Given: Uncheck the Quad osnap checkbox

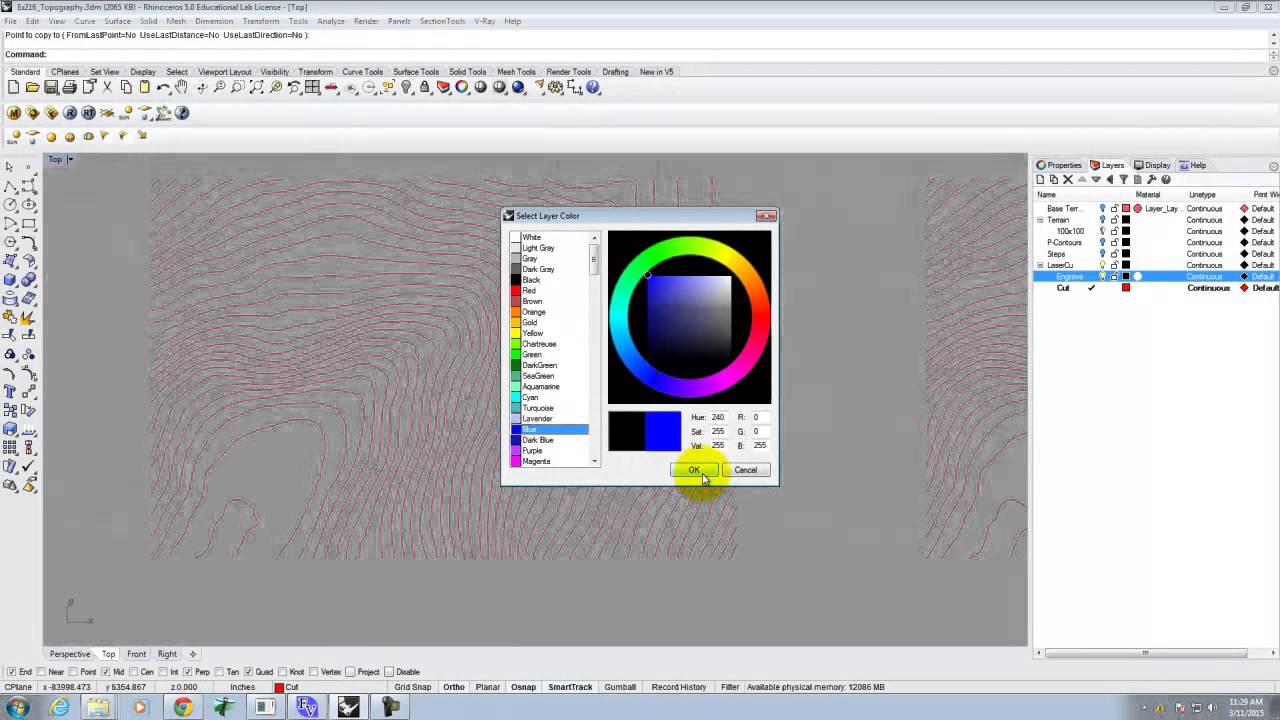Looking at the screenshot, I should (250, 672).
